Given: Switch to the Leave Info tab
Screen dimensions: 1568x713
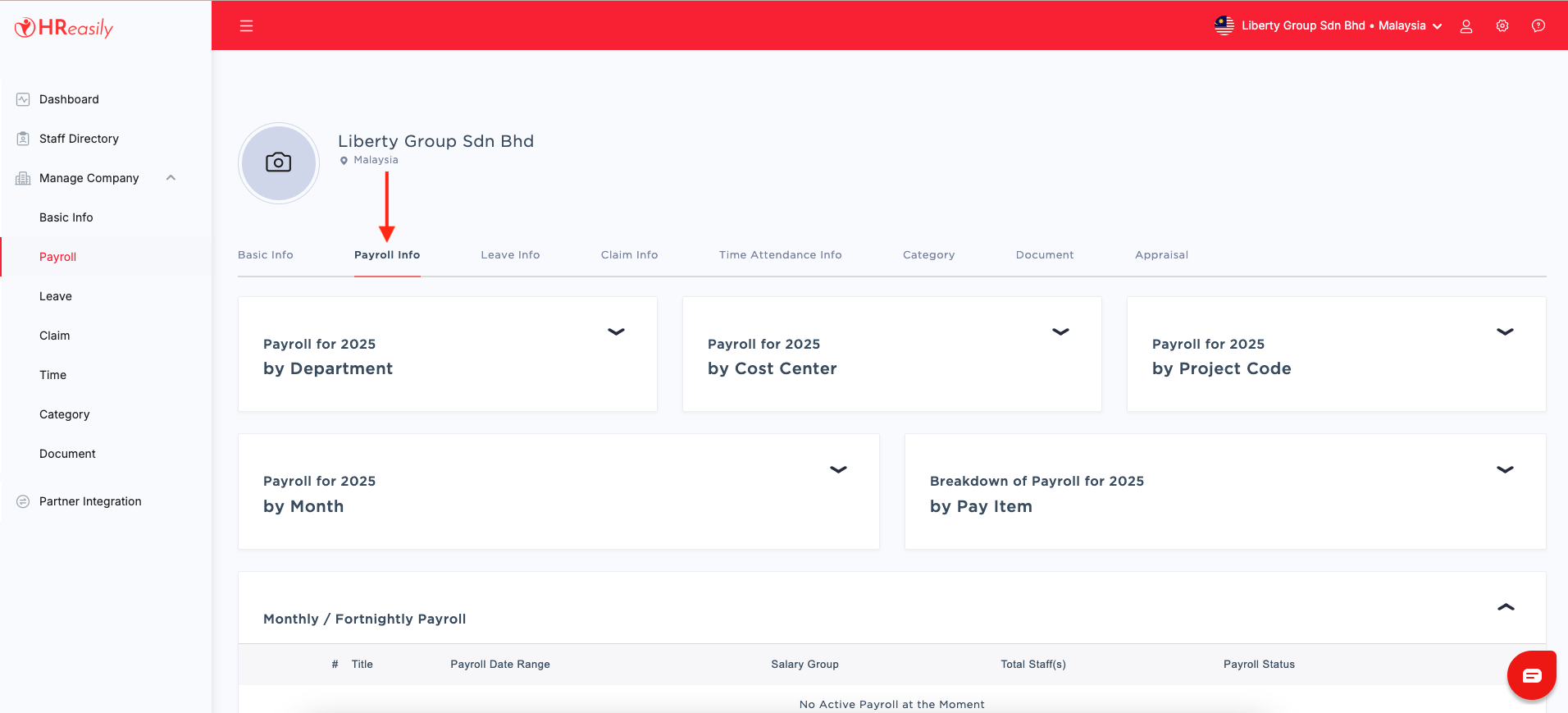Looking at the screenshot, I should pos(510,255).
